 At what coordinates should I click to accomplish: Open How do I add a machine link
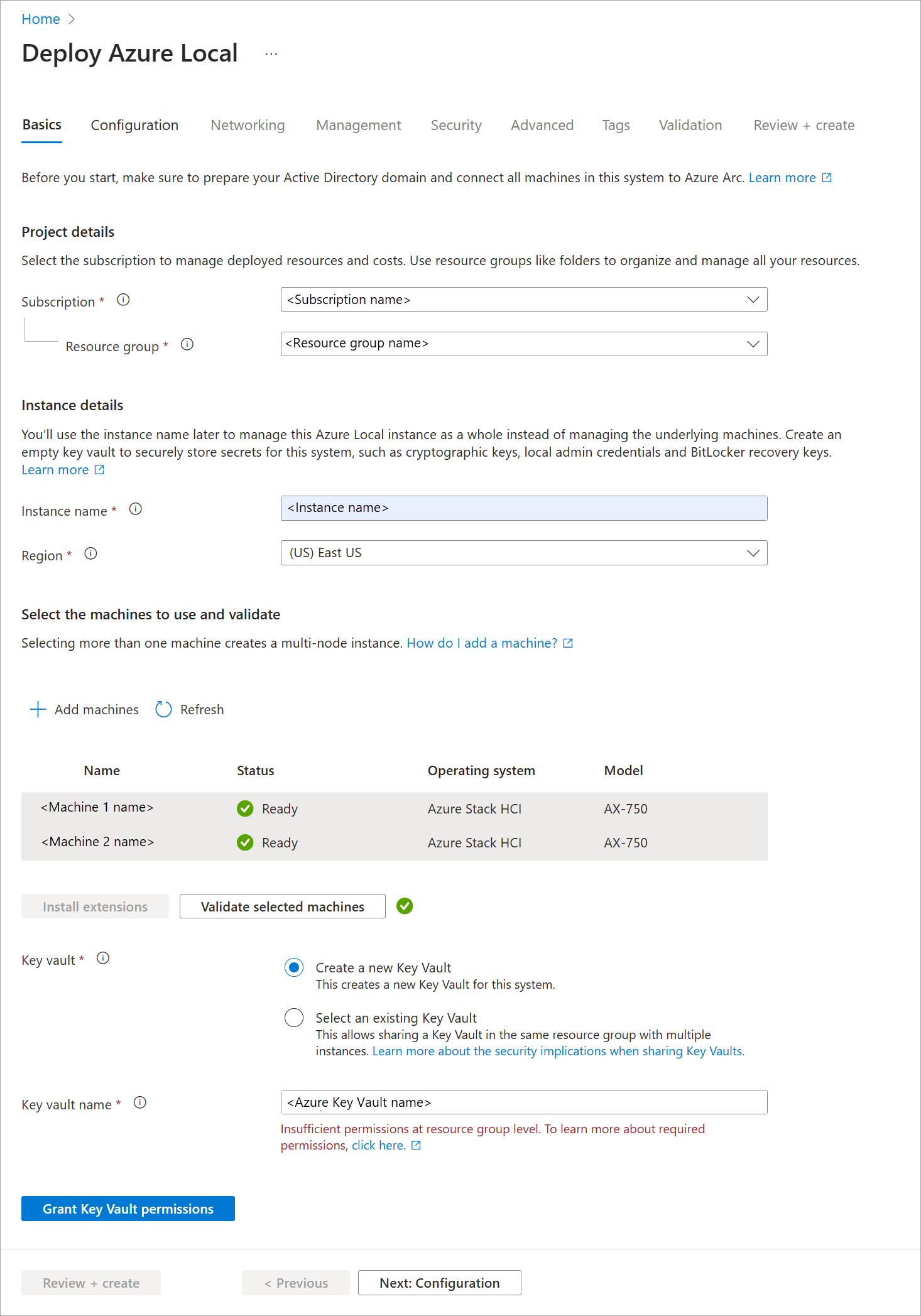pos(482,643)
